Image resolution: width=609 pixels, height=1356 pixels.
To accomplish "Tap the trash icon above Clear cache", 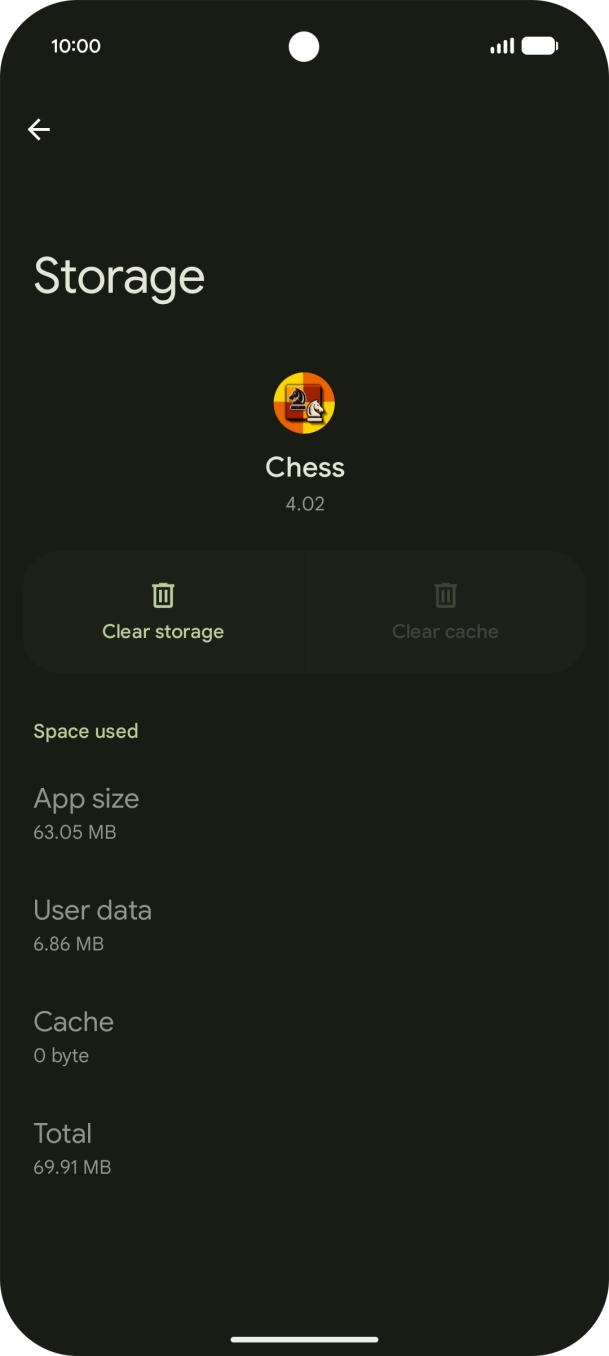I will click(x=445, y=595).
